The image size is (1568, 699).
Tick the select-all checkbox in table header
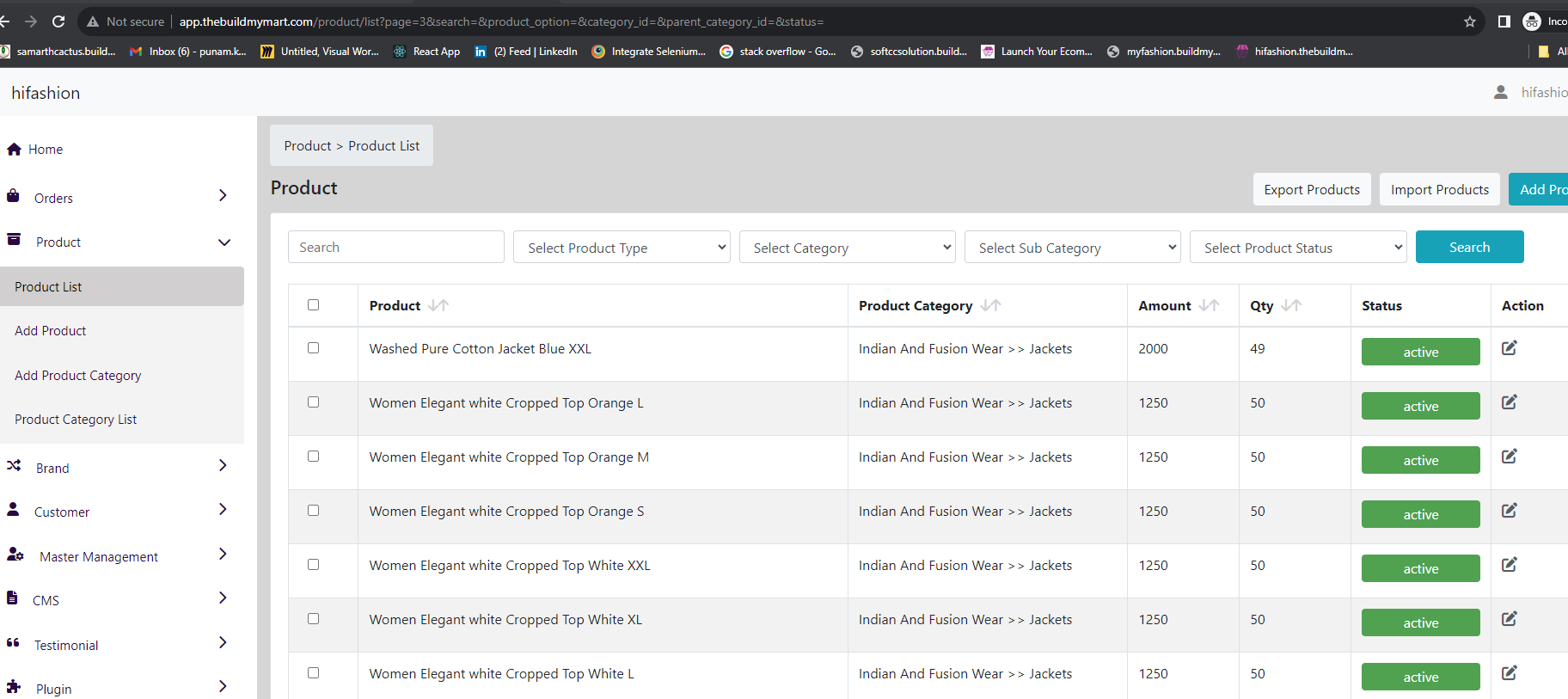point(313,305)
